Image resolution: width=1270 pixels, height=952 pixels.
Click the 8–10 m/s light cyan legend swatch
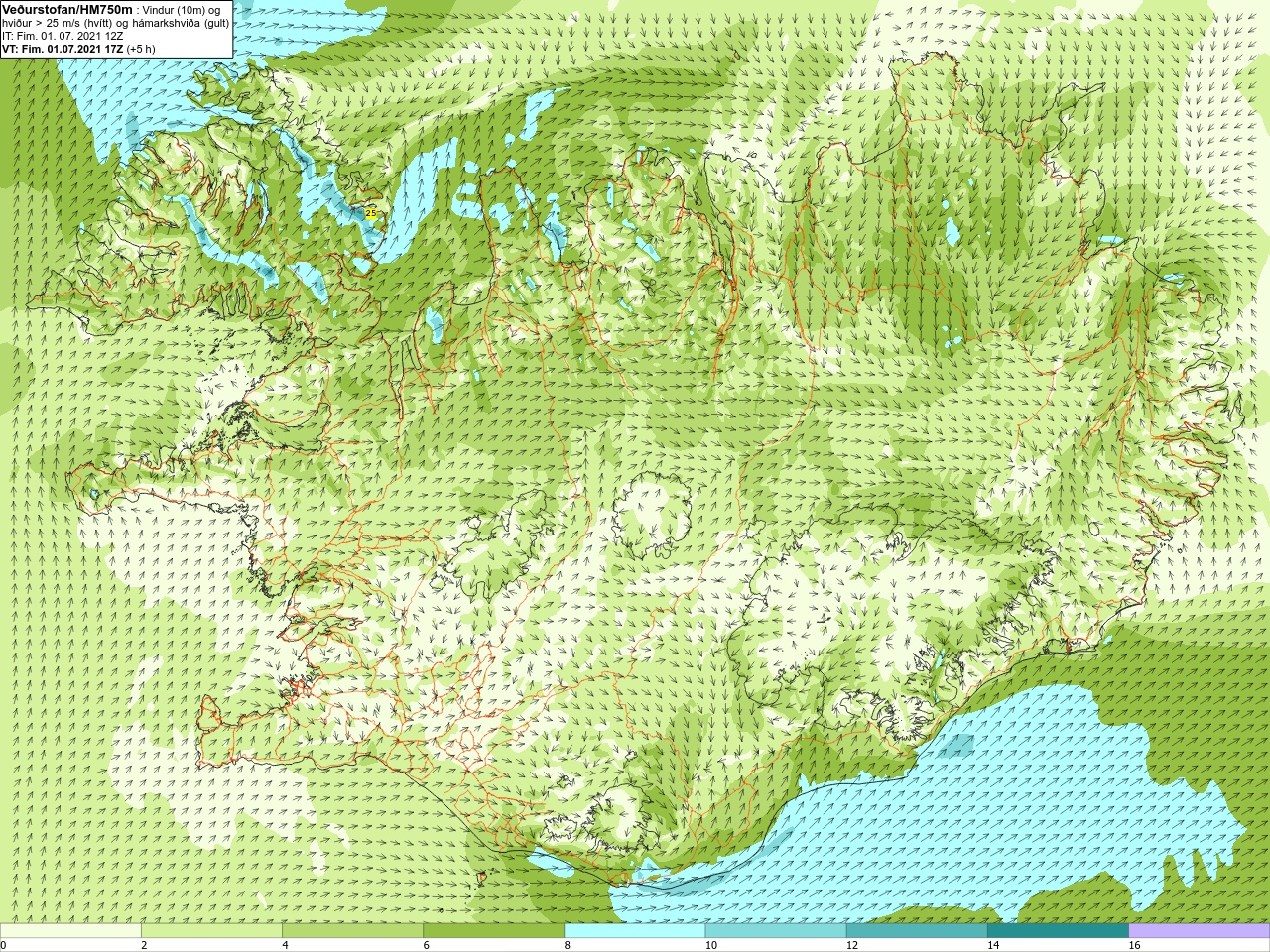pyautogui.click(x=635, y=931)
